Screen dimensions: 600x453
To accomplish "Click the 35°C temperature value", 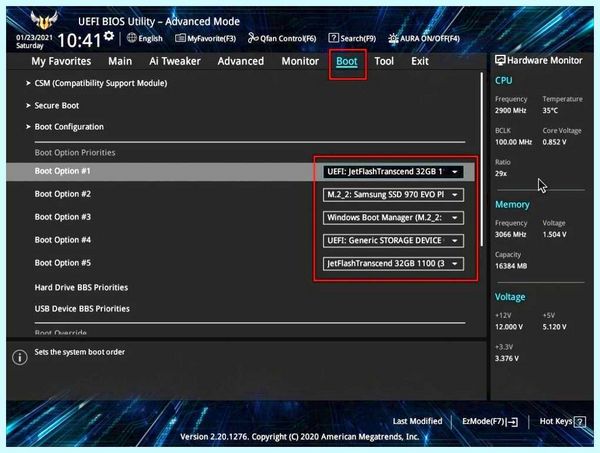I will (550, 111).
